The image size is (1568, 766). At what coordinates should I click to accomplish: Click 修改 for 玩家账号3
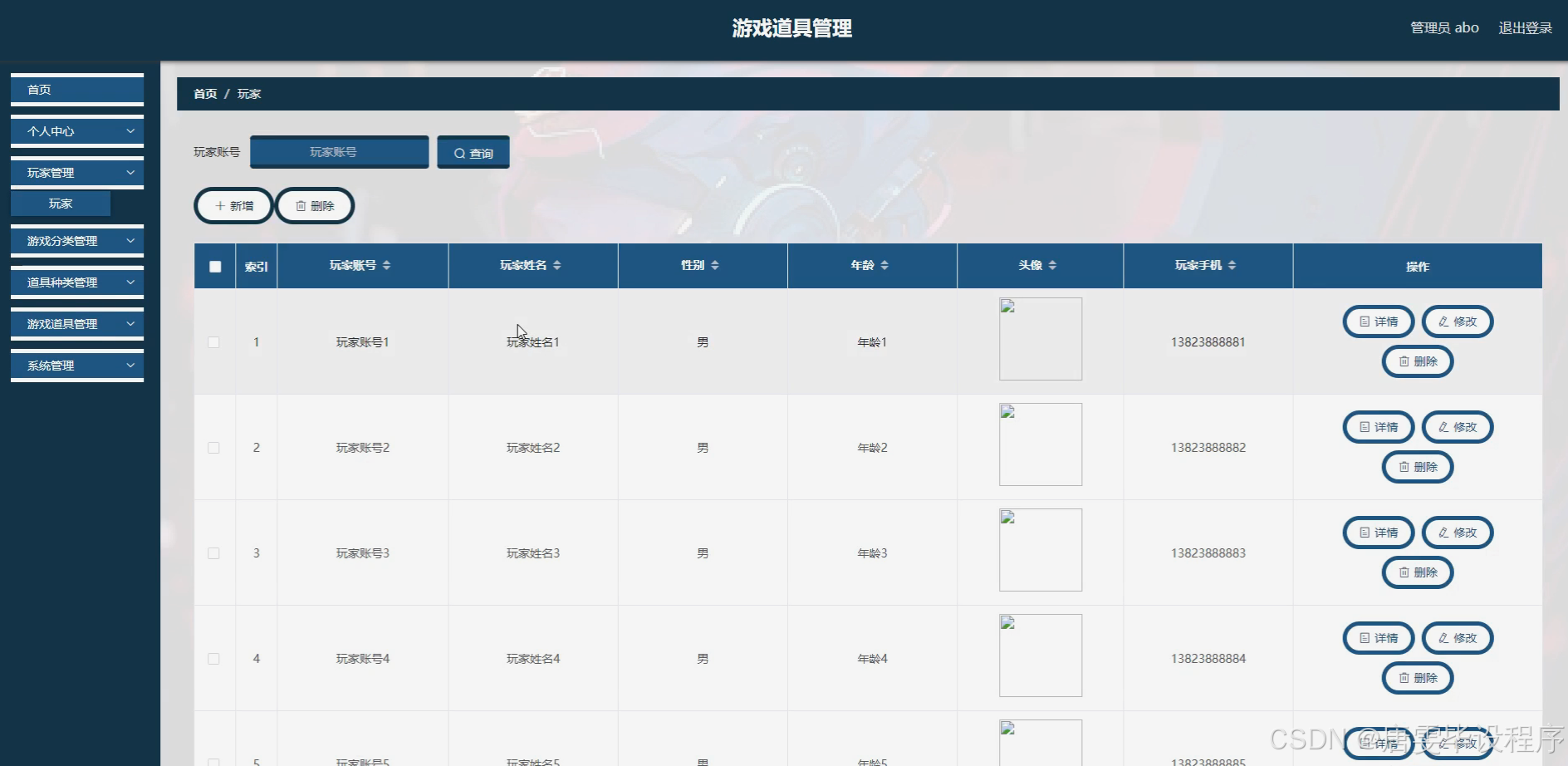click(x=1458, y=533)
